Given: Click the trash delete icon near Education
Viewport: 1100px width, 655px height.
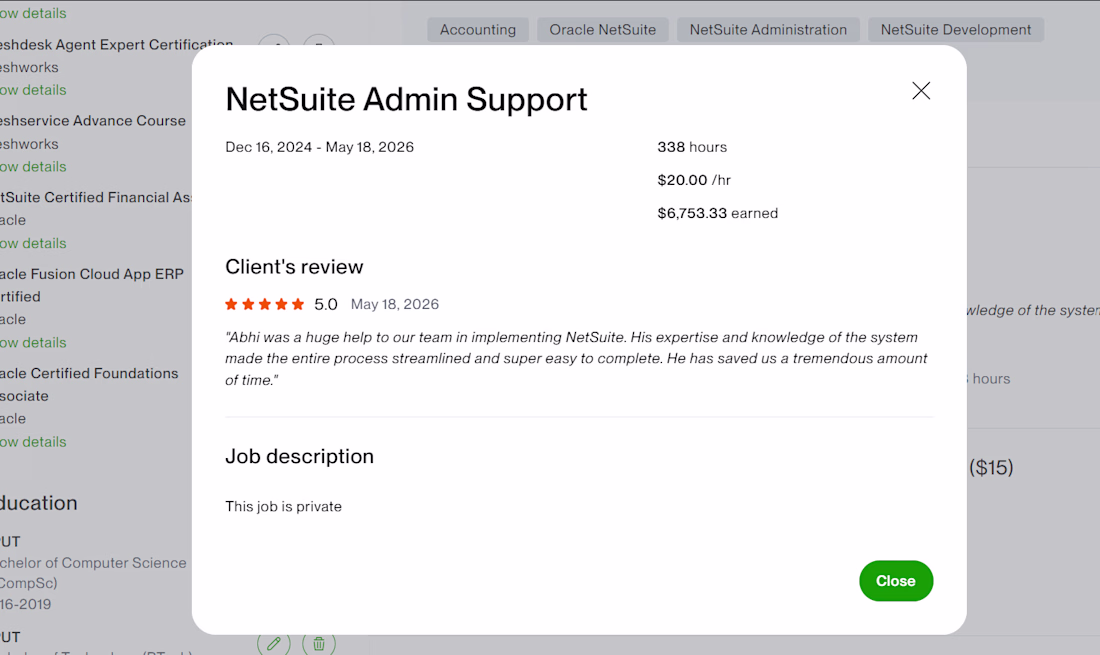Looking at the screenshot, I should [x=318, y=642].
